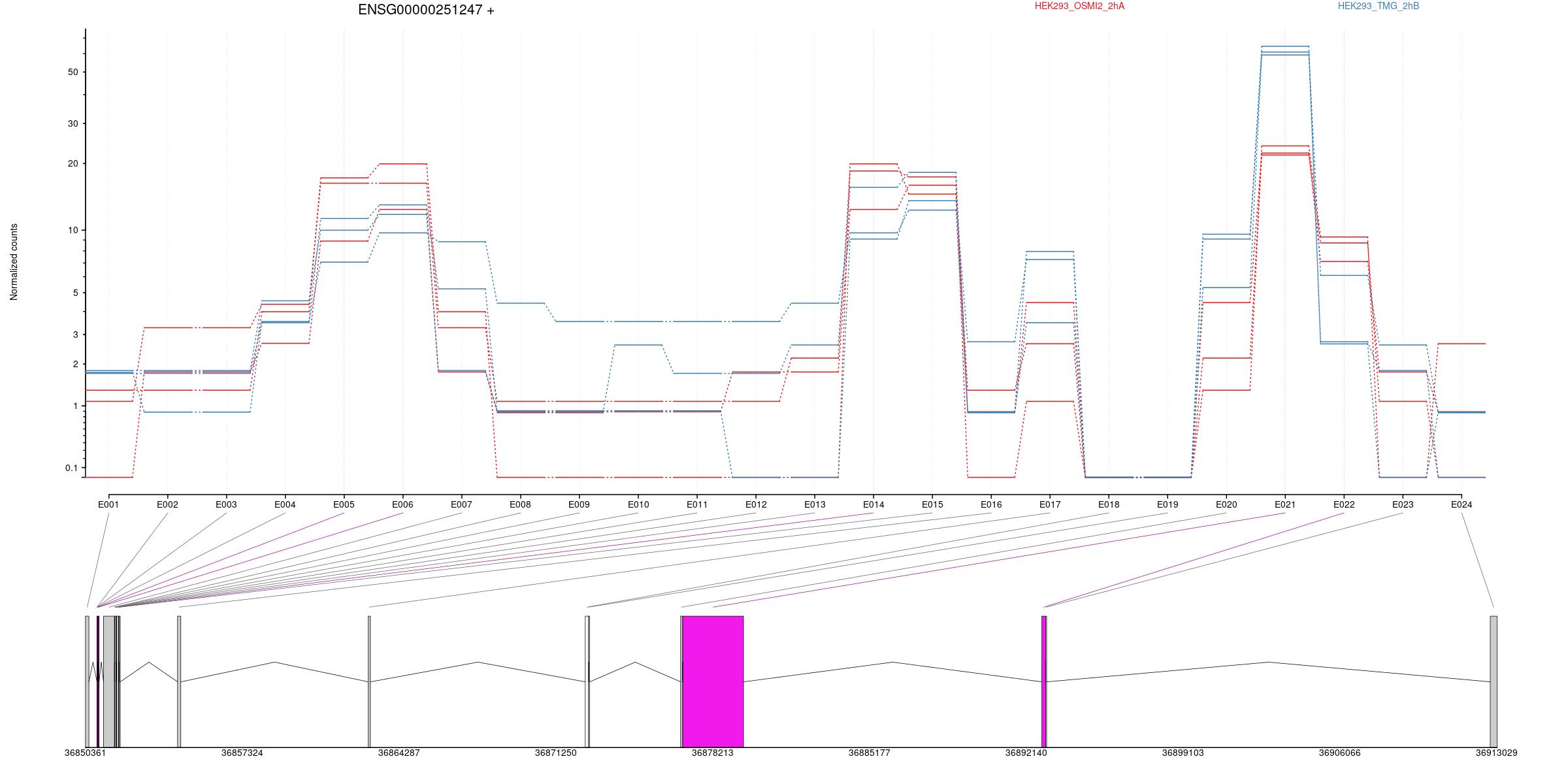Image resolution: width=1568 pixels, height=784 pixels.
Task: Click genomic coordinate 36906066
Action: click(x=1339, y=753)
